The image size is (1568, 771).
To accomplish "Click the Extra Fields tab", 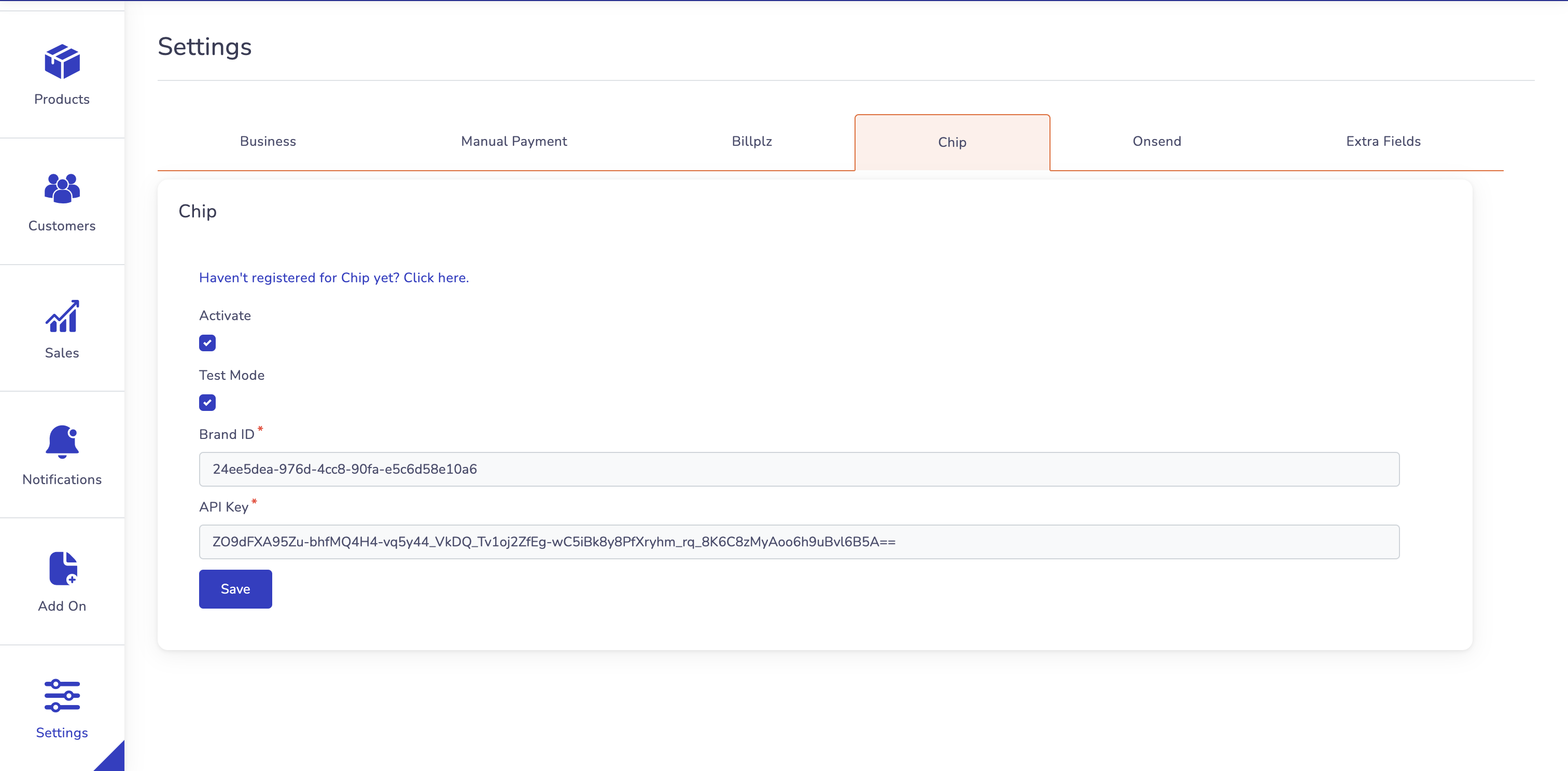I will [1384, 141].
